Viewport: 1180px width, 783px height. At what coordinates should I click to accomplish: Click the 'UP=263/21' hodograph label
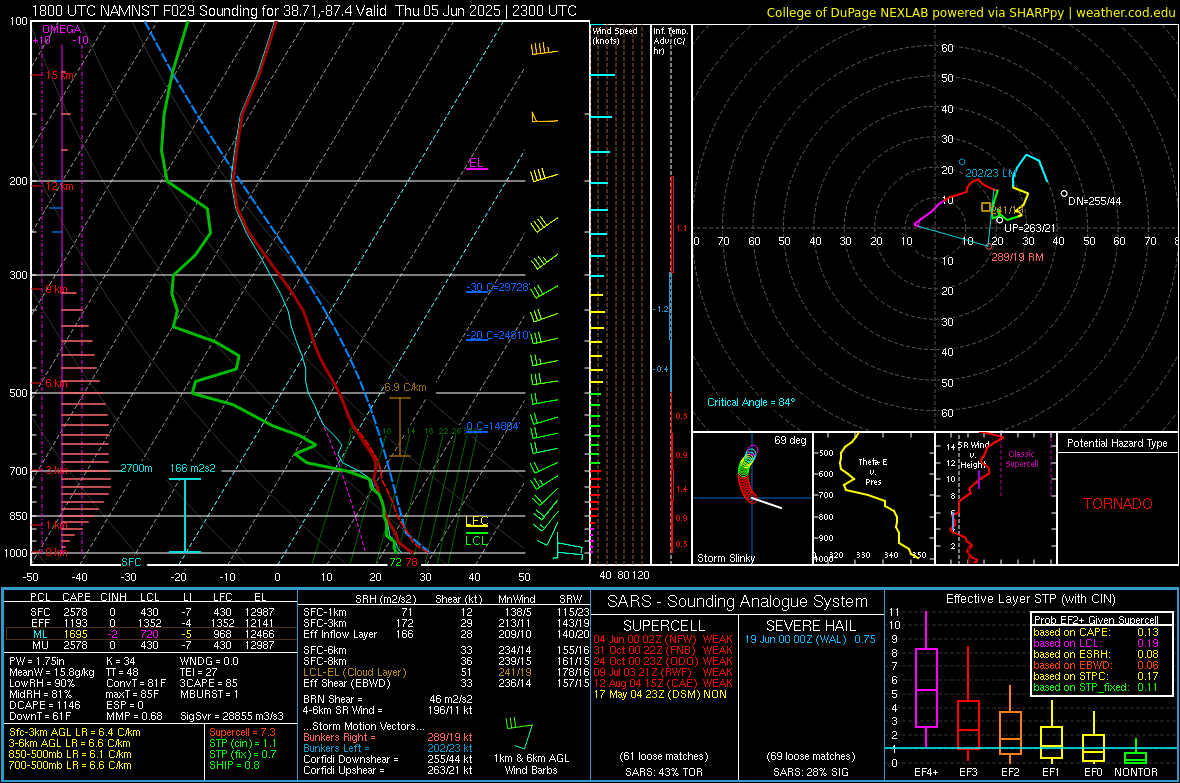[1029, 228]
